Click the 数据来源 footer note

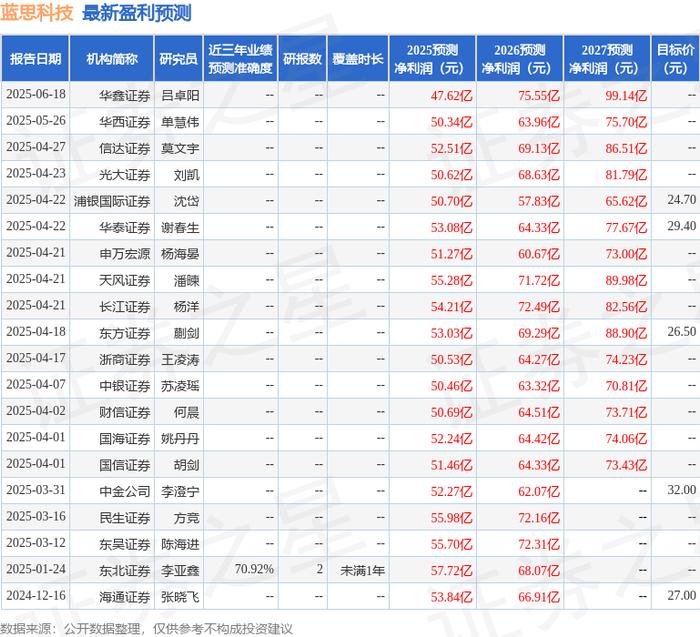click(146, 629)
